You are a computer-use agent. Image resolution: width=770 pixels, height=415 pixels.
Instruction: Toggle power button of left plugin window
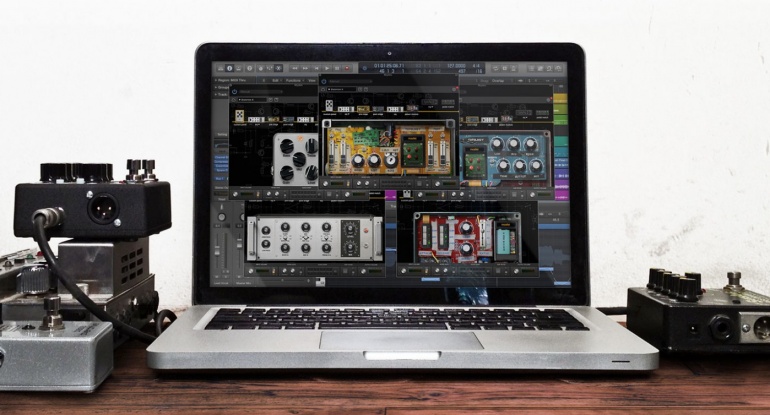234,92
